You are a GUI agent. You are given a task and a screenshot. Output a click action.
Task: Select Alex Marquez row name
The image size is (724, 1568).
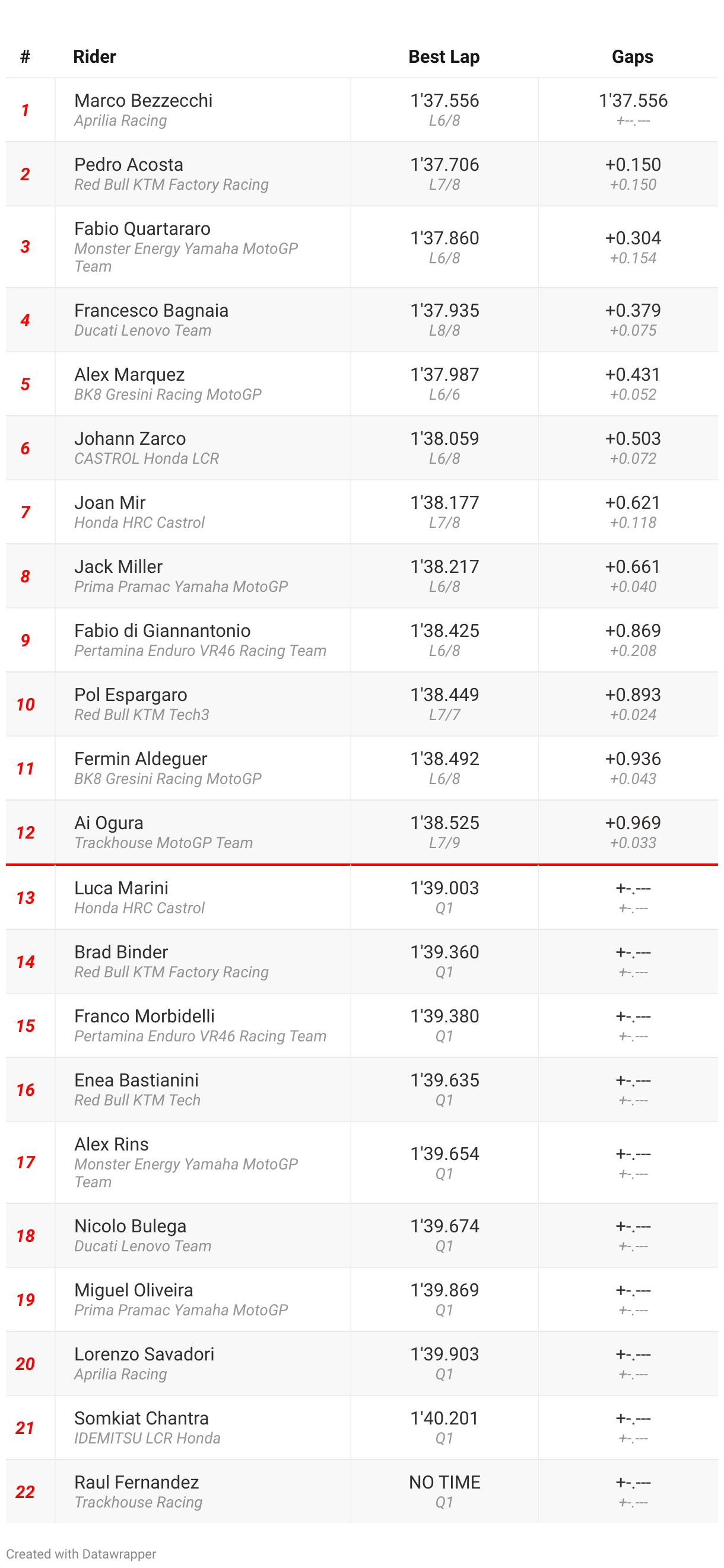[129, 374]
